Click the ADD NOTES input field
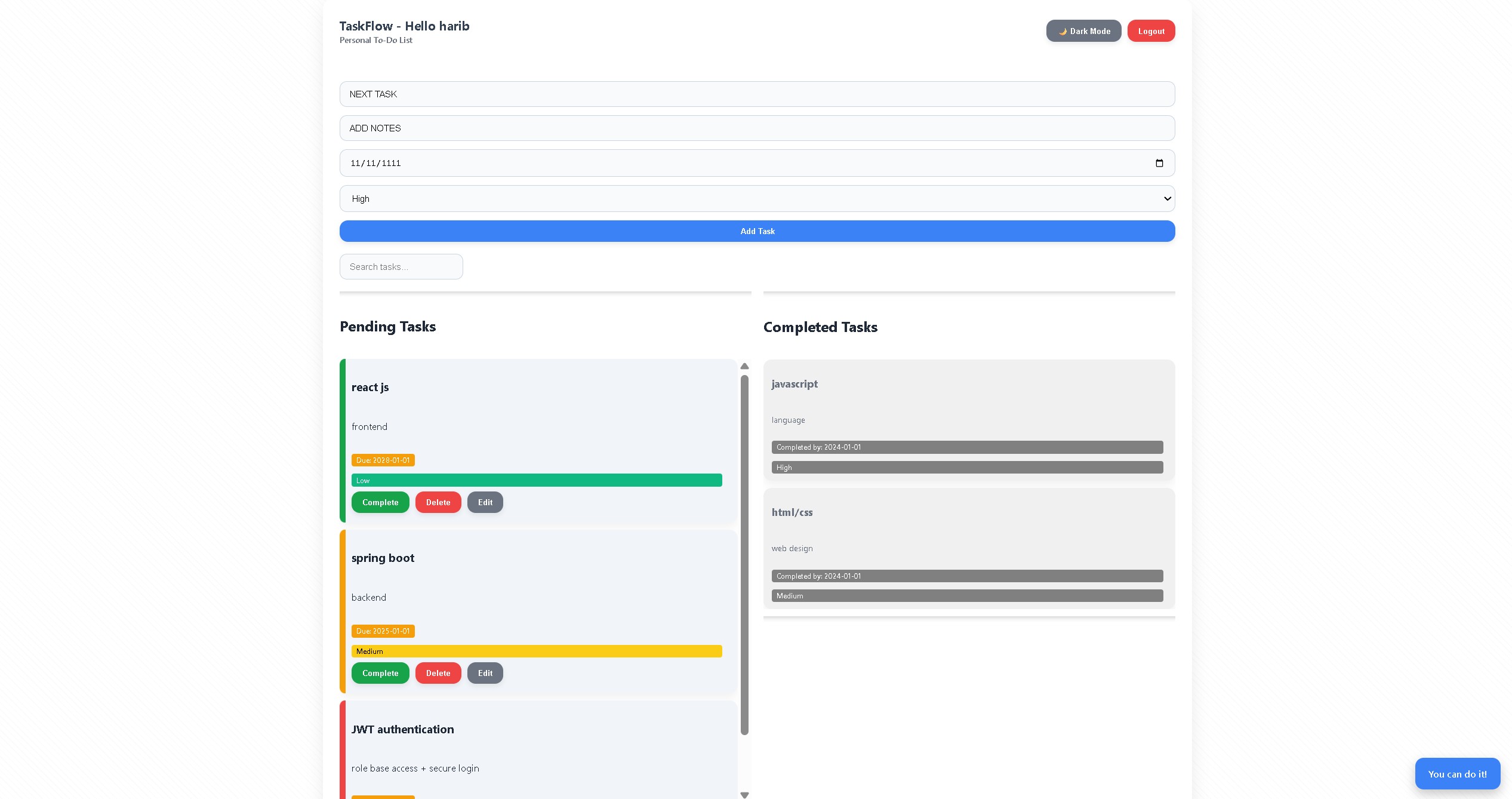The height and width of the screenshot is (799, 1512). click(x=757, y=128)
